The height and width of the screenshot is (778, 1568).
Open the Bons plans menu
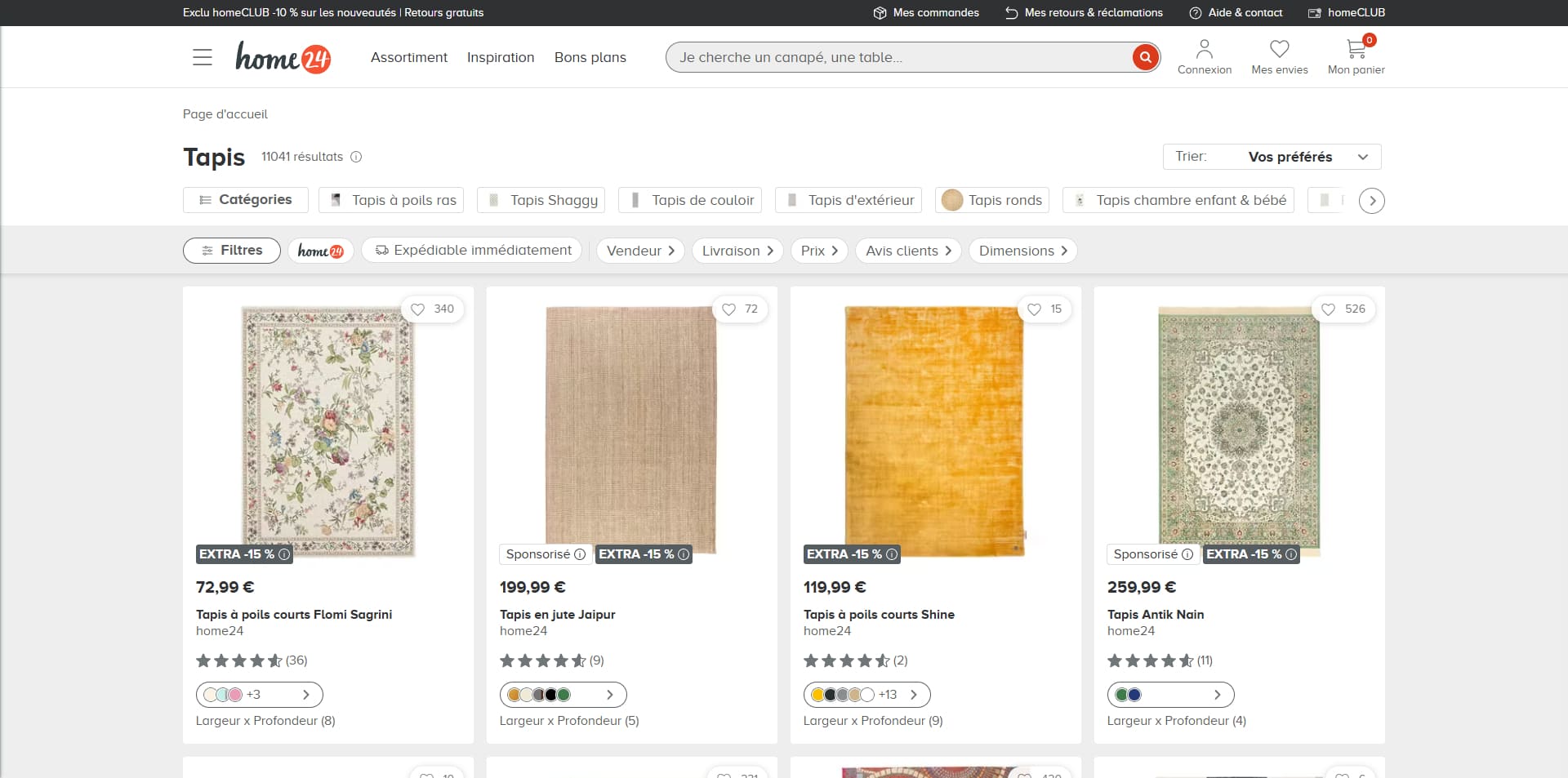click(590, 57)
